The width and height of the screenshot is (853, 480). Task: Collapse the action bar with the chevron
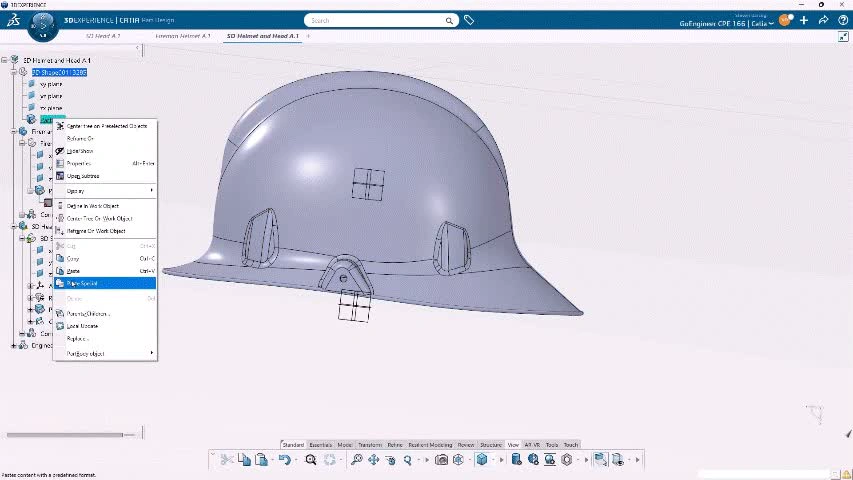pos(213,454)
